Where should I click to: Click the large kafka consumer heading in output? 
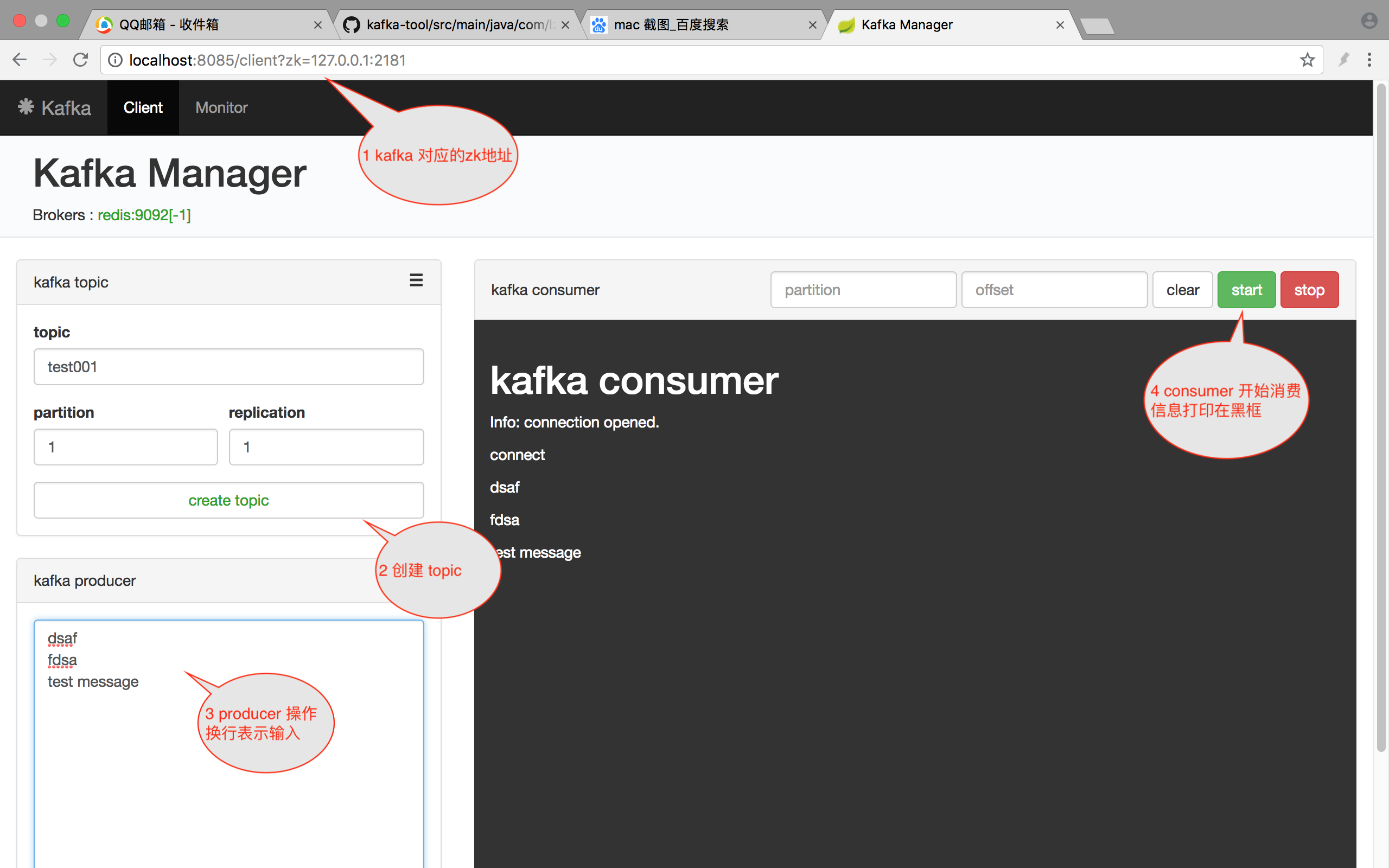(x=634, y=381)
